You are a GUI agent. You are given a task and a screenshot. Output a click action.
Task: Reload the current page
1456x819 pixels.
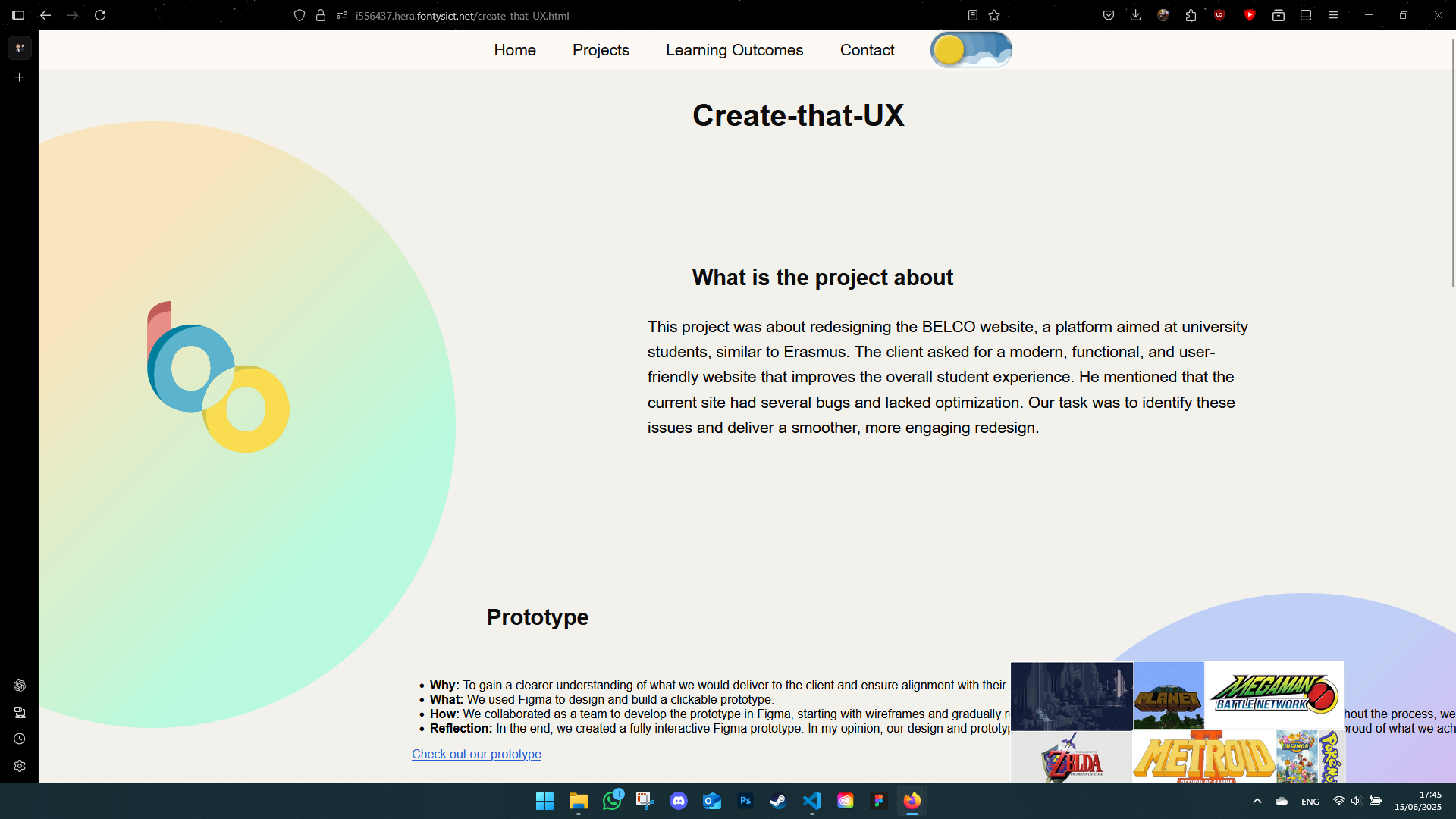[x=101, y=15]
